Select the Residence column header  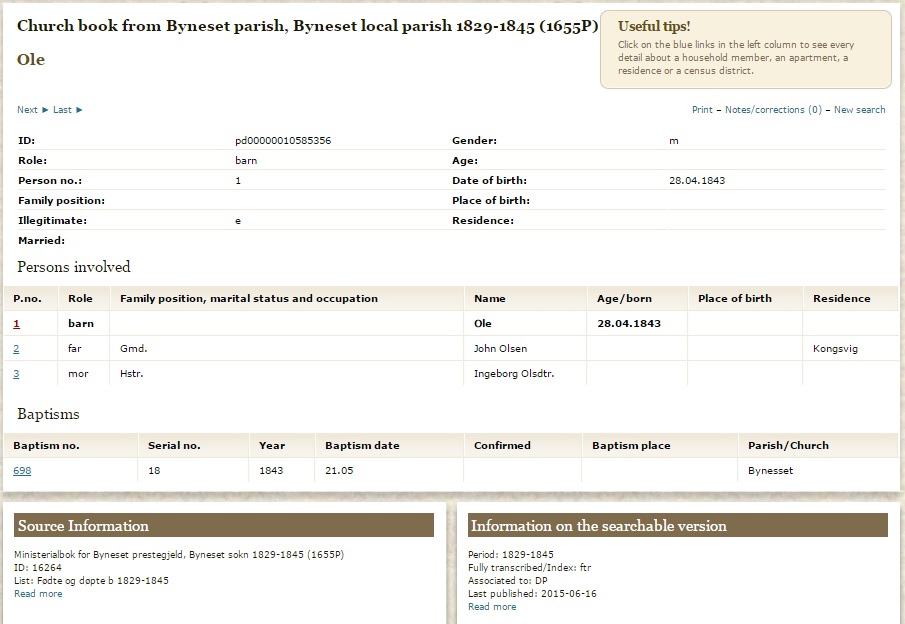click(841, 299)
